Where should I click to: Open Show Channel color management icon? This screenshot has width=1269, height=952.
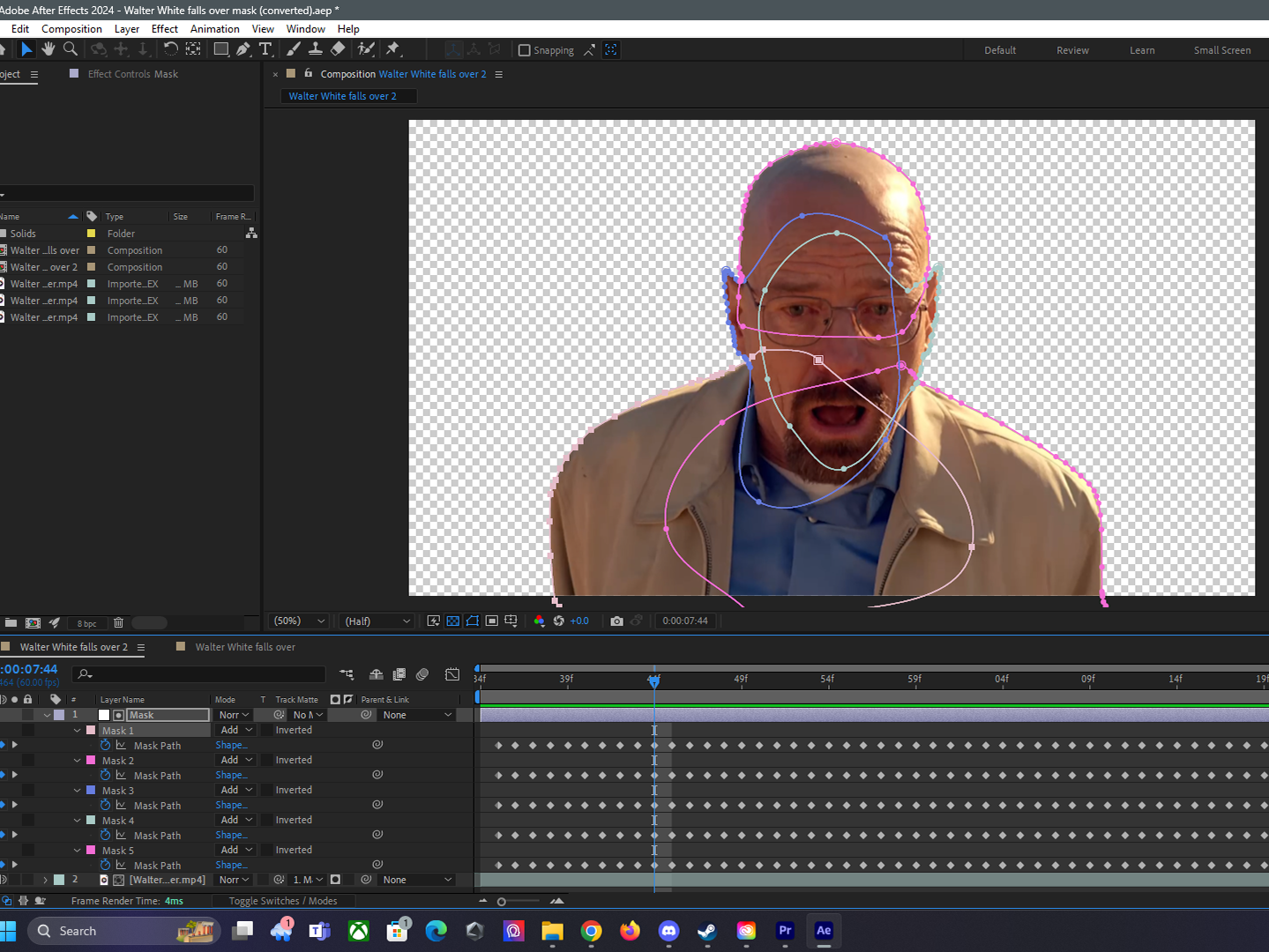(540, 621)
